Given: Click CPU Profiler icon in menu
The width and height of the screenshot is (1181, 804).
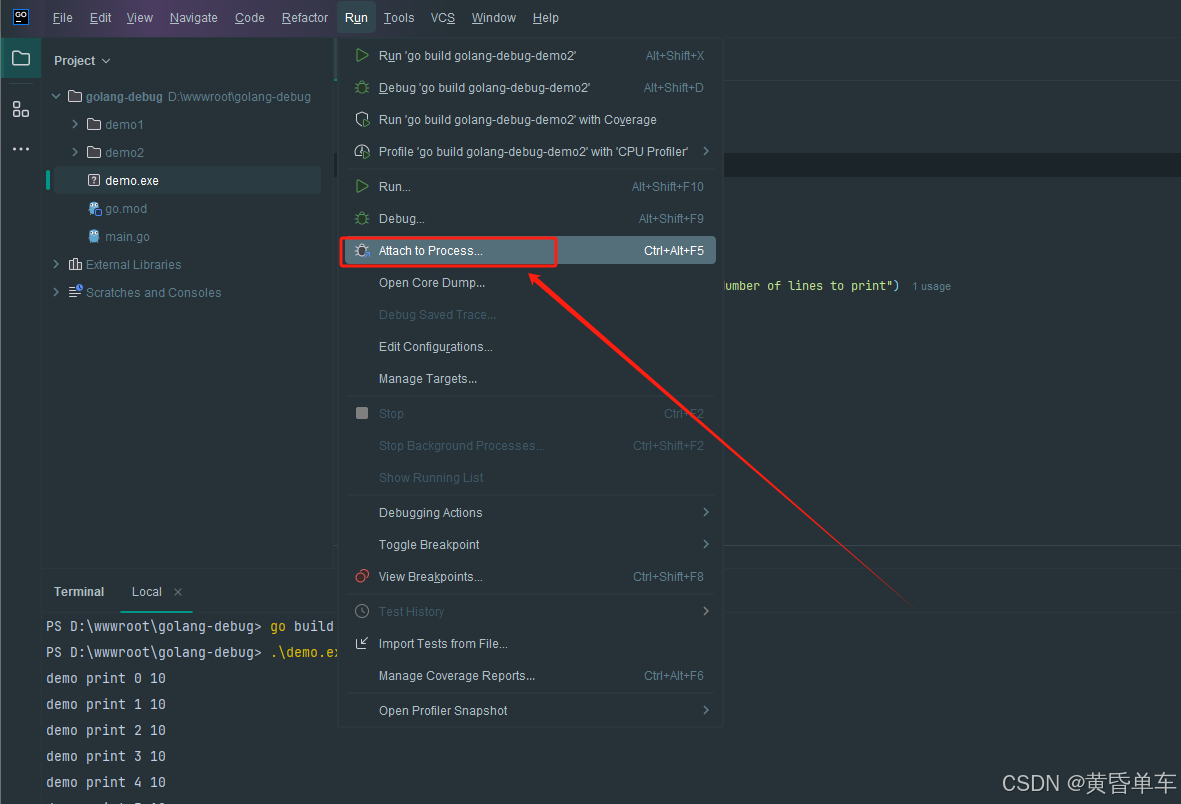Looking at the screenshot, I should point(362,151).
